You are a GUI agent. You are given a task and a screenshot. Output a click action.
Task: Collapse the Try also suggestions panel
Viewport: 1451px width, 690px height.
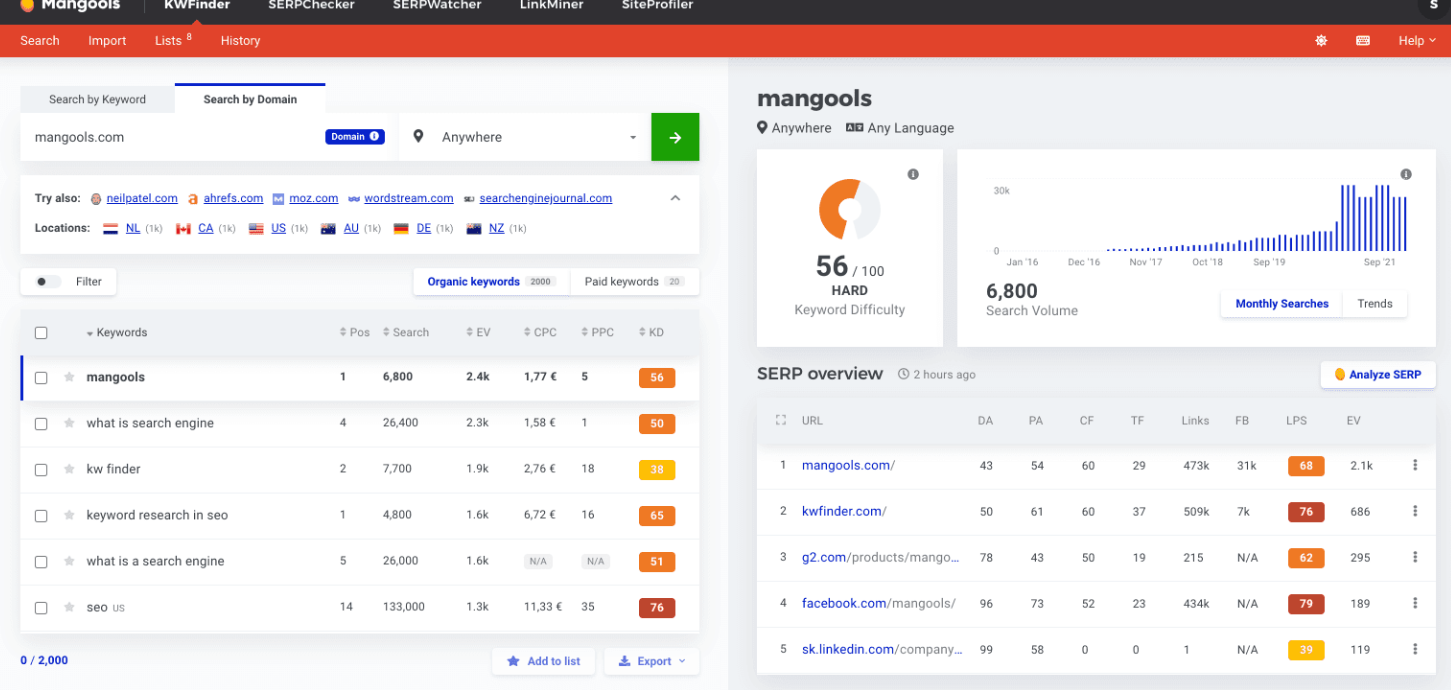[x=675, y=198]
